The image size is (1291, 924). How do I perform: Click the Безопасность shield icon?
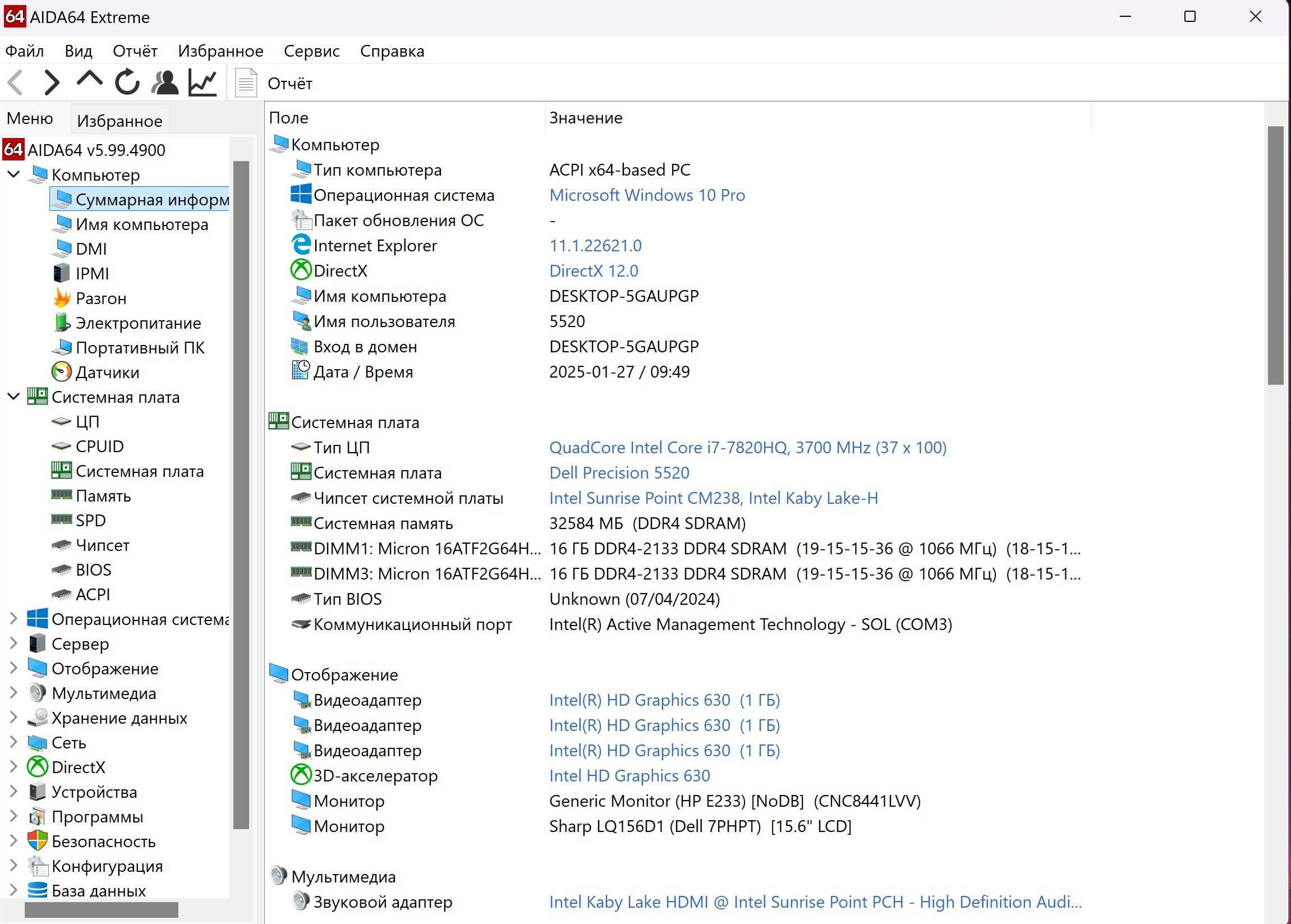[x=38, y=840]
